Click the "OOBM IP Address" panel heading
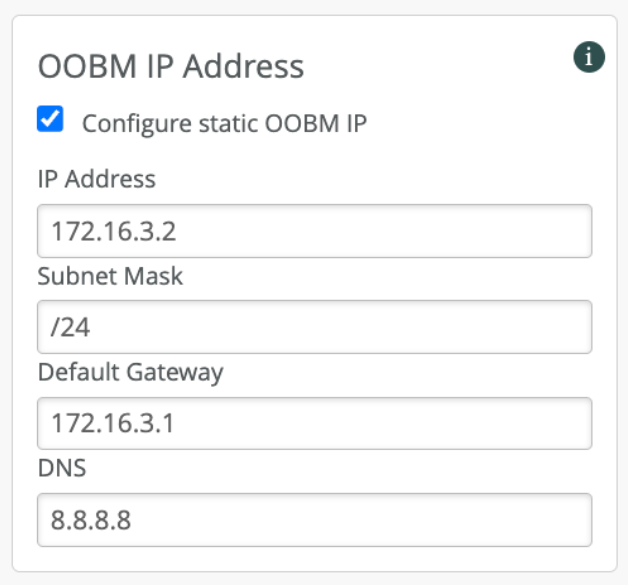628x585 pixels. [x=171, y=66]
